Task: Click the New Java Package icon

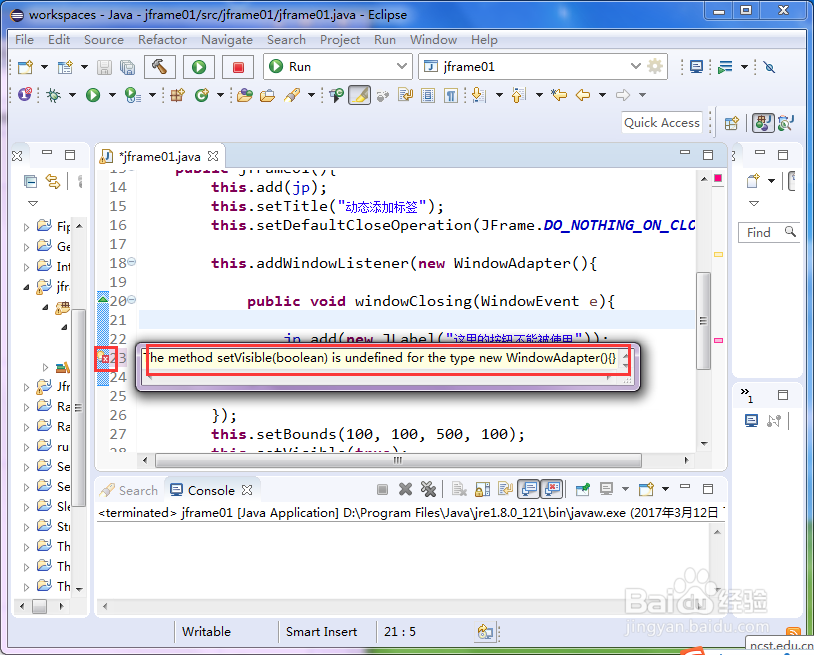Action: coord(178,95)
